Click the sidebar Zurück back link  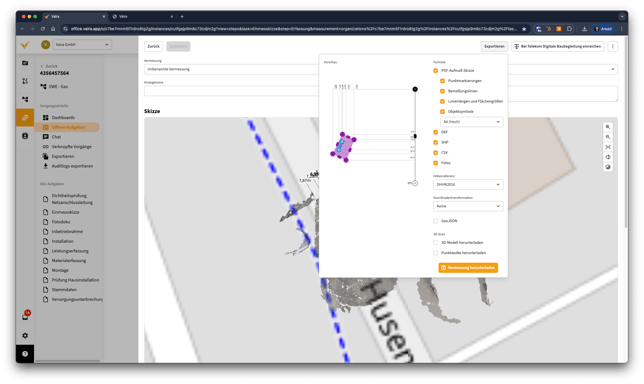[x=49, y=66]
